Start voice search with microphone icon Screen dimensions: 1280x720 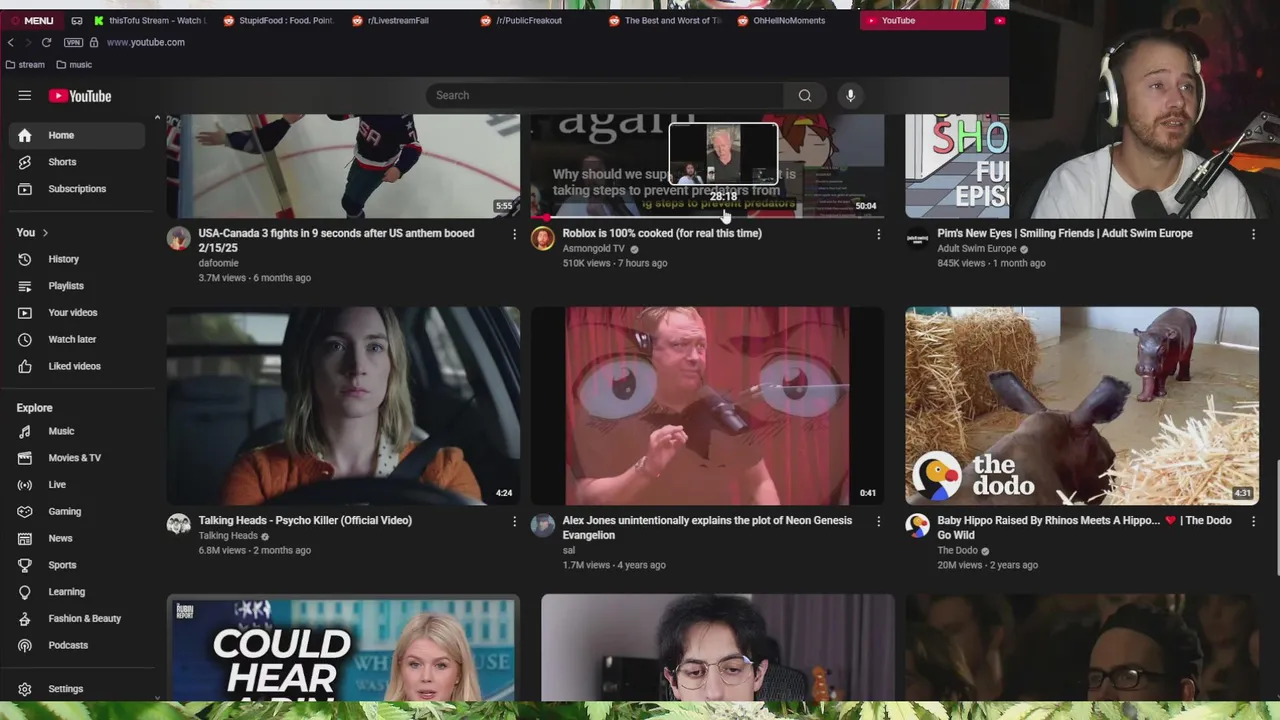[850, 95]
